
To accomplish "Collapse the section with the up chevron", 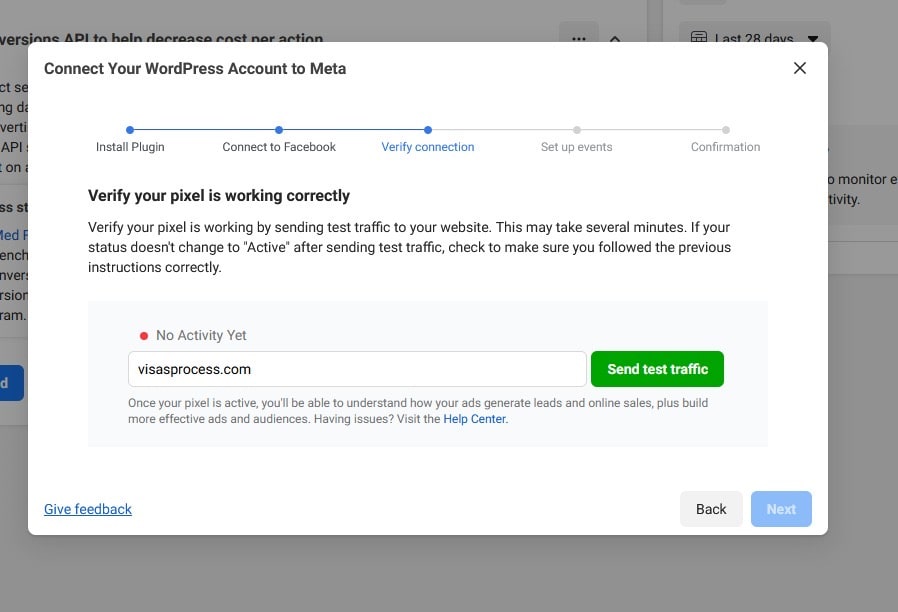I will point(615,39).
